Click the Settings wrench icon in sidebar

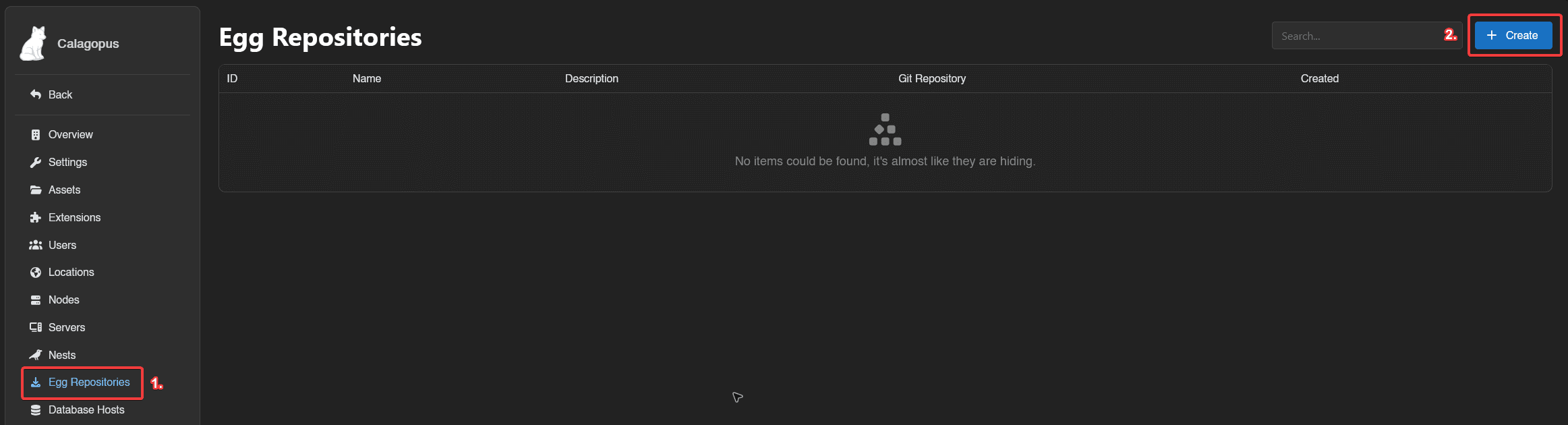36,162
